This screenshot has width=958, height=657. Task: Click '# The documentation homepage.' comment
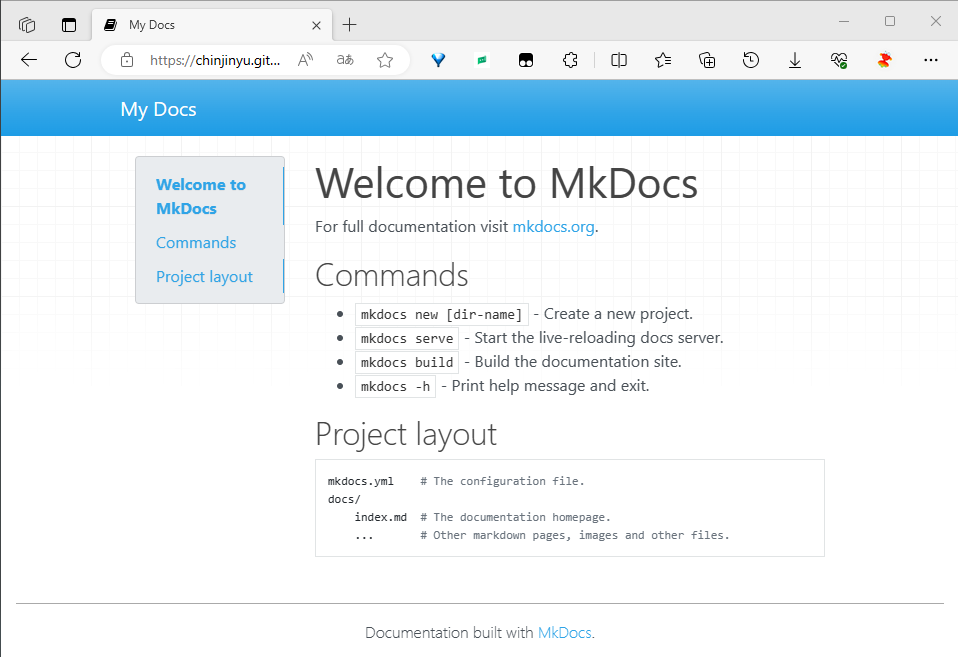pyautogui.click(x=515, y=517)
